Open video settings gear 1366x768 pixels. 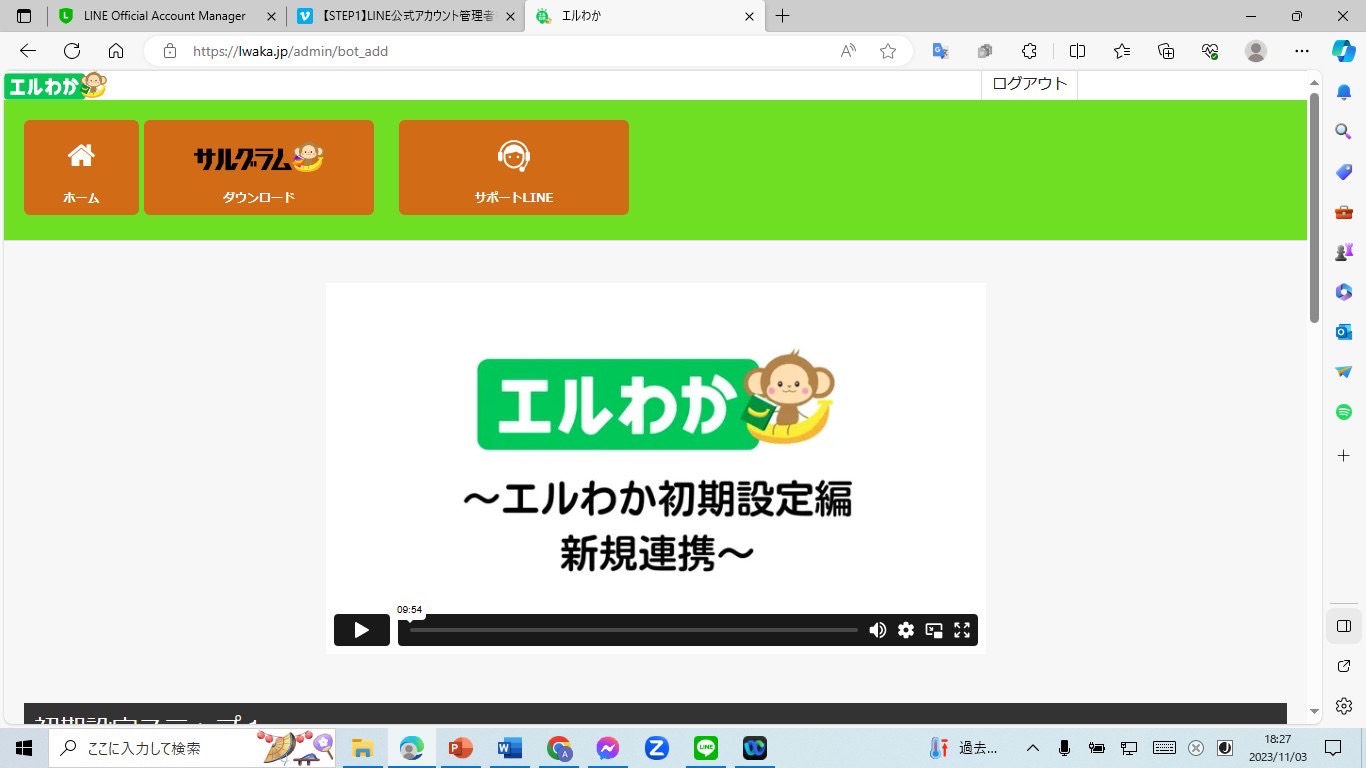(x=905, y=630)
